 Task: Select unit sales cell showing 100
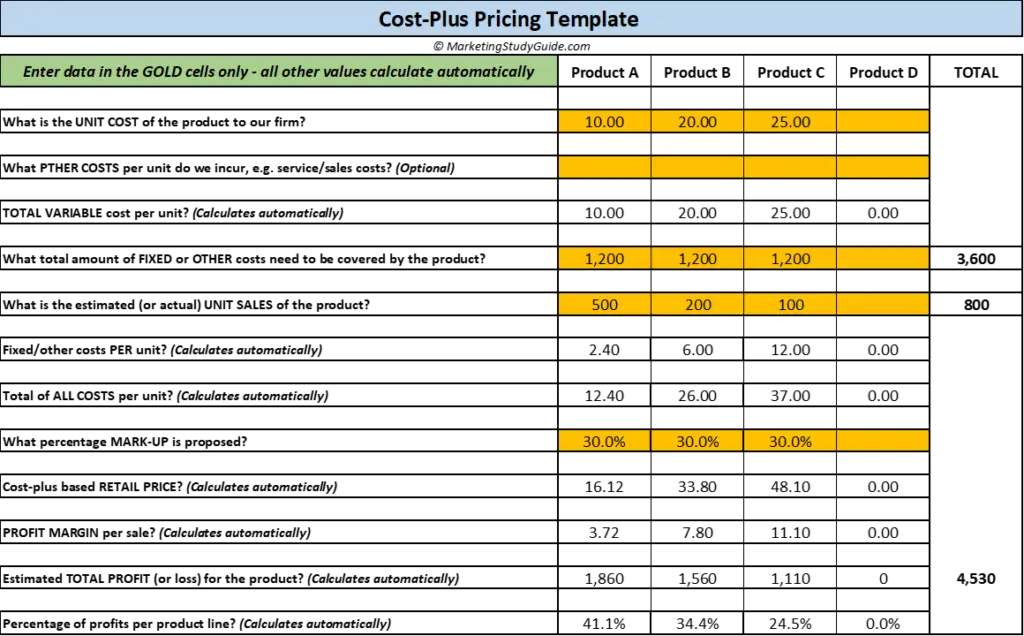pyautogui.click(x=790, y=304)
